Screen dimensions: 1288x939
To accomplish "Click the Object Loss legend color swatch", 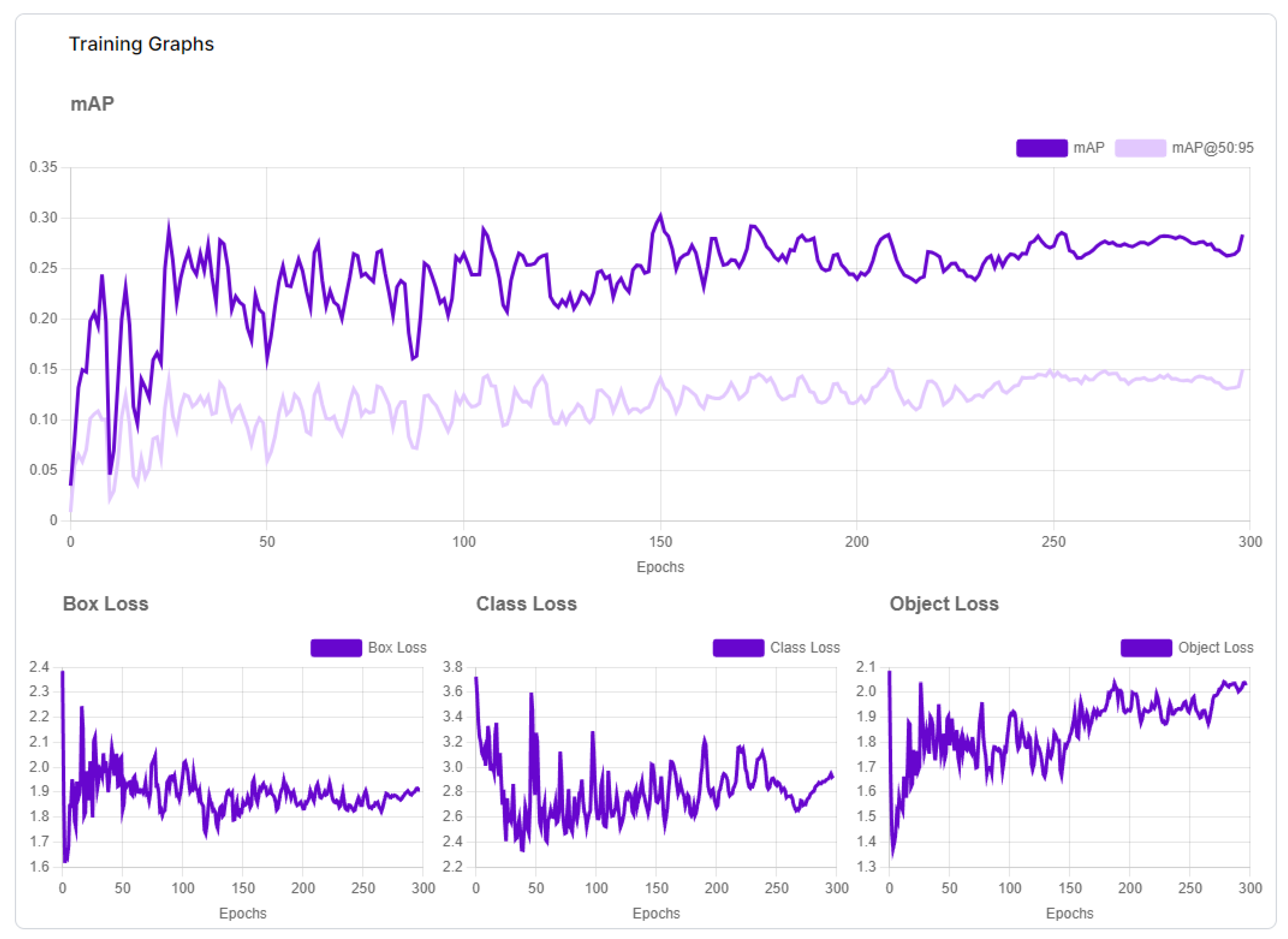I will tap(1145, 647).
